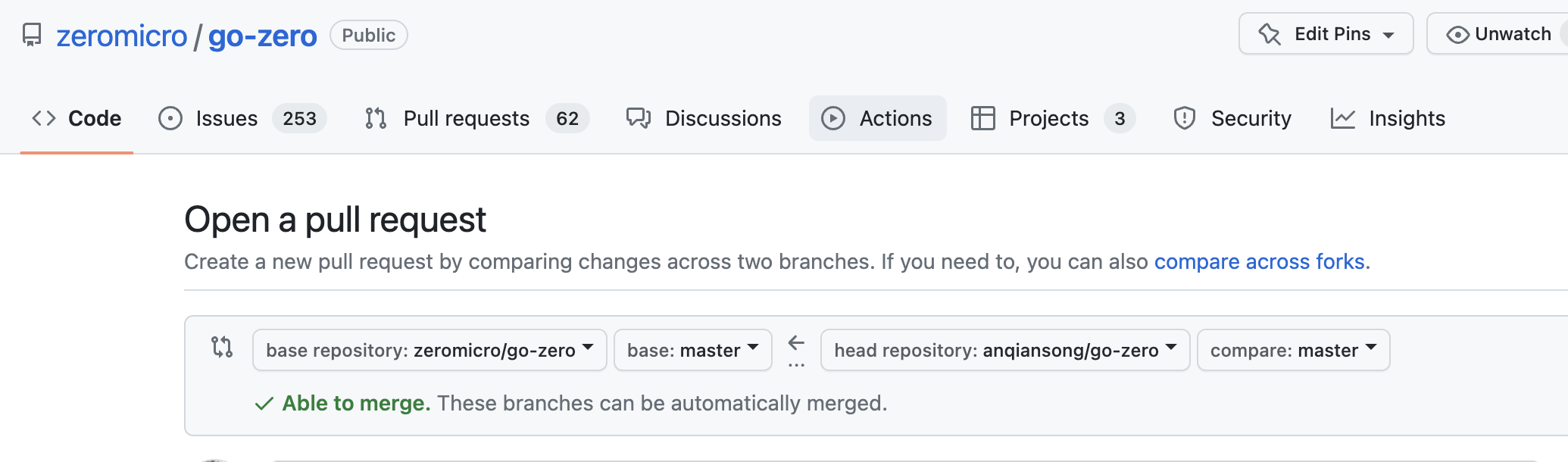
Task: Switch to the Issues tab
Action: coord(226,118)
